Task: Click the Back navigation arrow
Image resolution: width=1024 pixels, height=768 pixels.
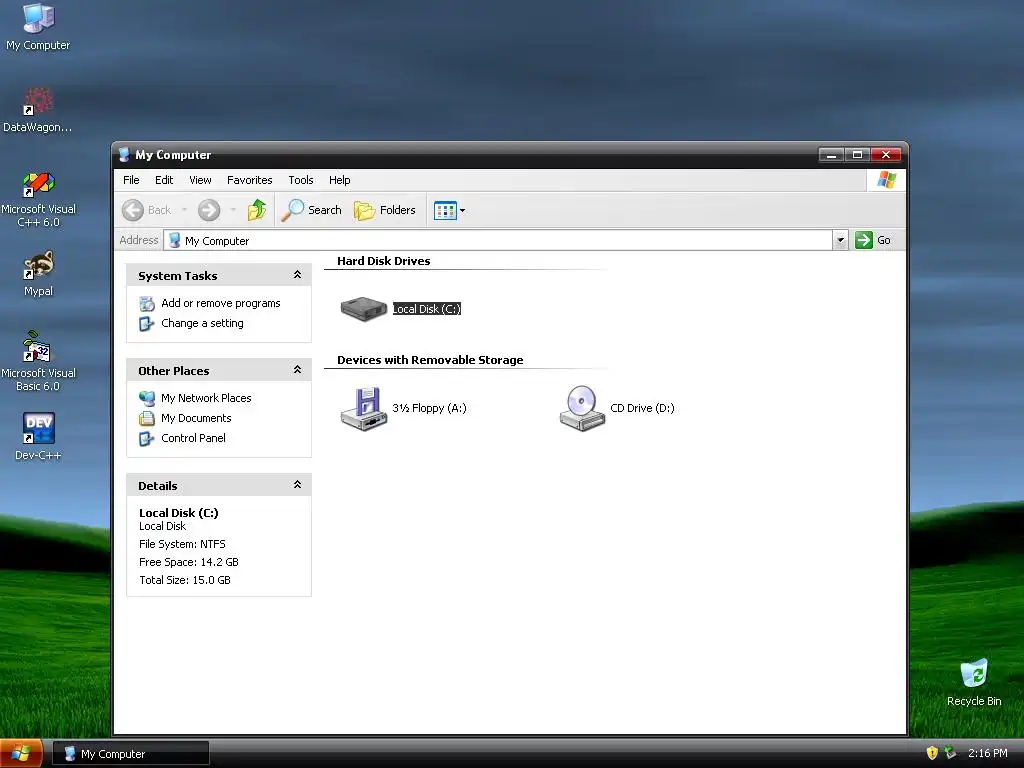Action: click(x=133, y=210)
